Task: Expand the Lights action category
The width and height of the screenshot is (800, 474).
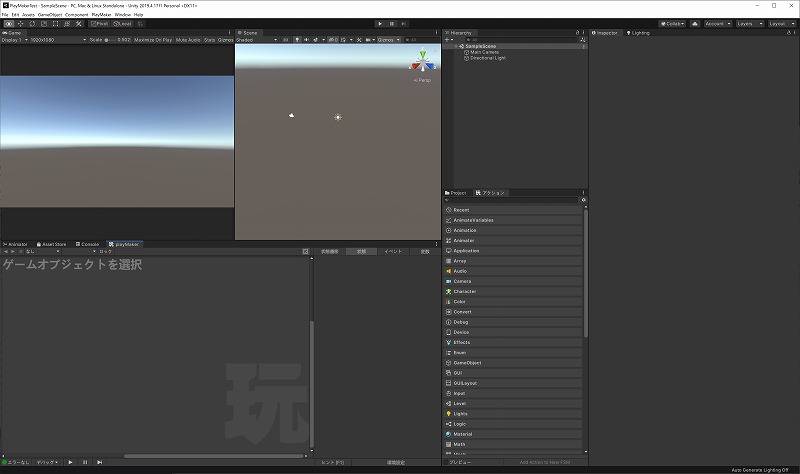Action: click(x=513, y=414)
